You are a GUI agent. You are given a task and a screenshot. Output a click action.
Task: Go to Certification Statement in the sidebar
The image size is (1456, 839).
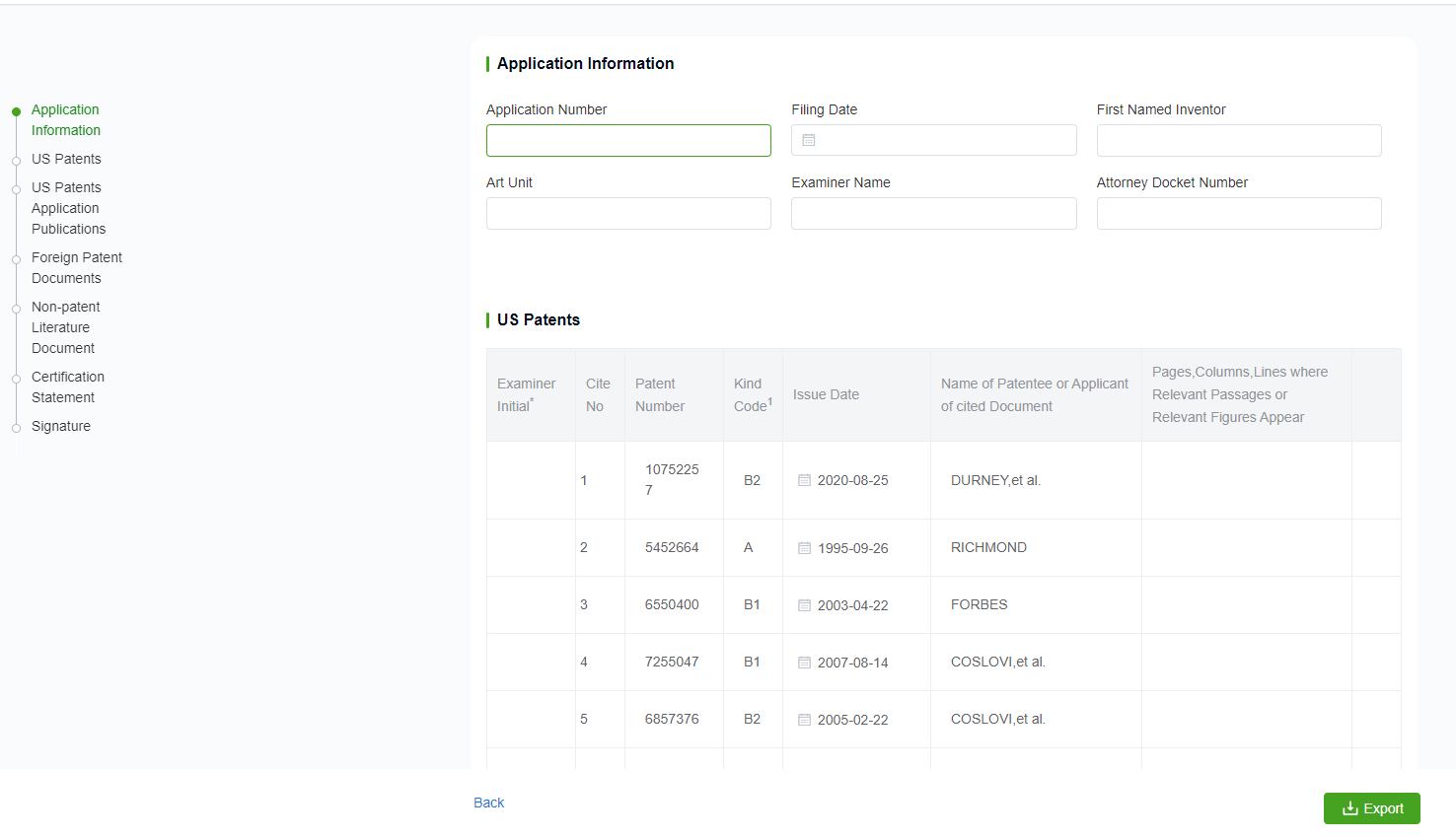coord(67,386)
